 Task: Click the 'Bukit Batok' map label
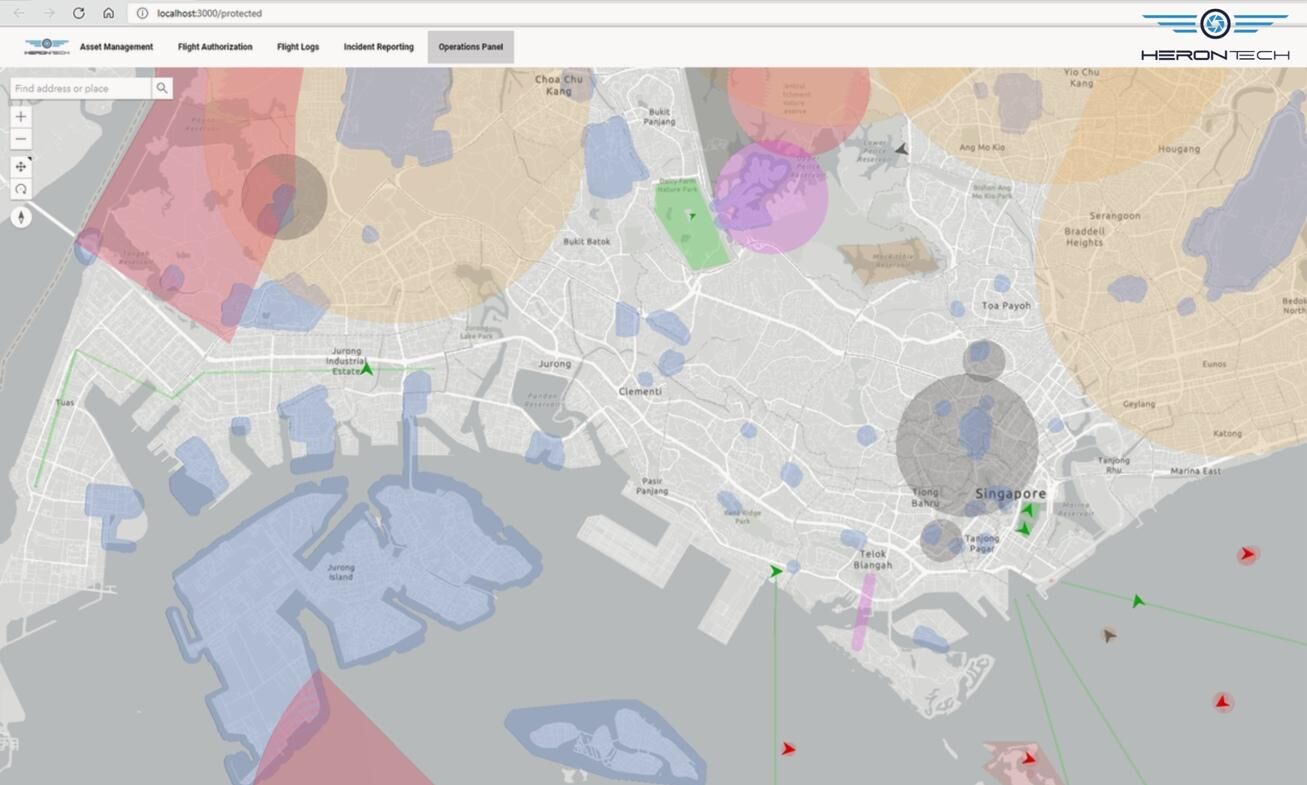pyautogui.click(x=587, y=241)
